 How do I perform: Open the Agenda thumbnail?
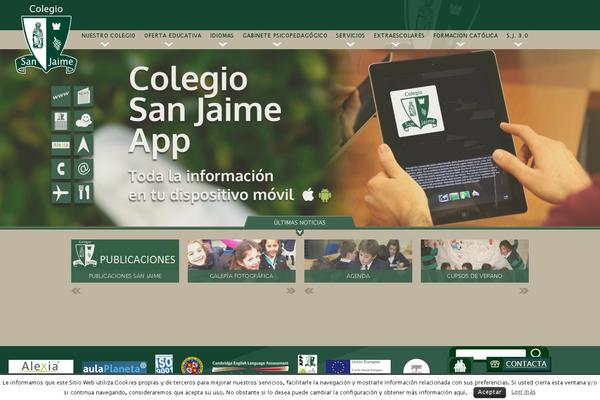(x=358, y=261)
